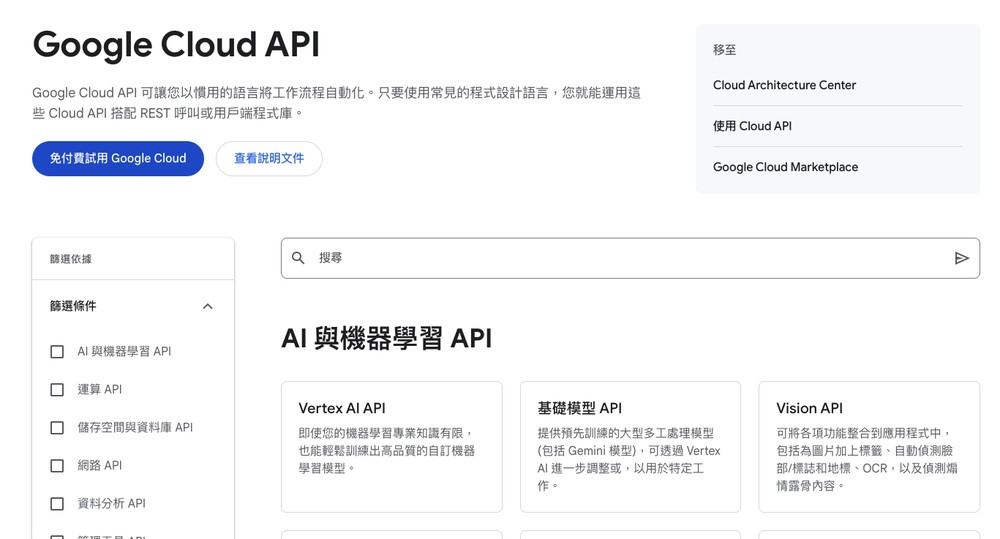Screen dimensions: 1000x539
Task: Check the 運算 API checkbox
Action: (x=57, y=390)
